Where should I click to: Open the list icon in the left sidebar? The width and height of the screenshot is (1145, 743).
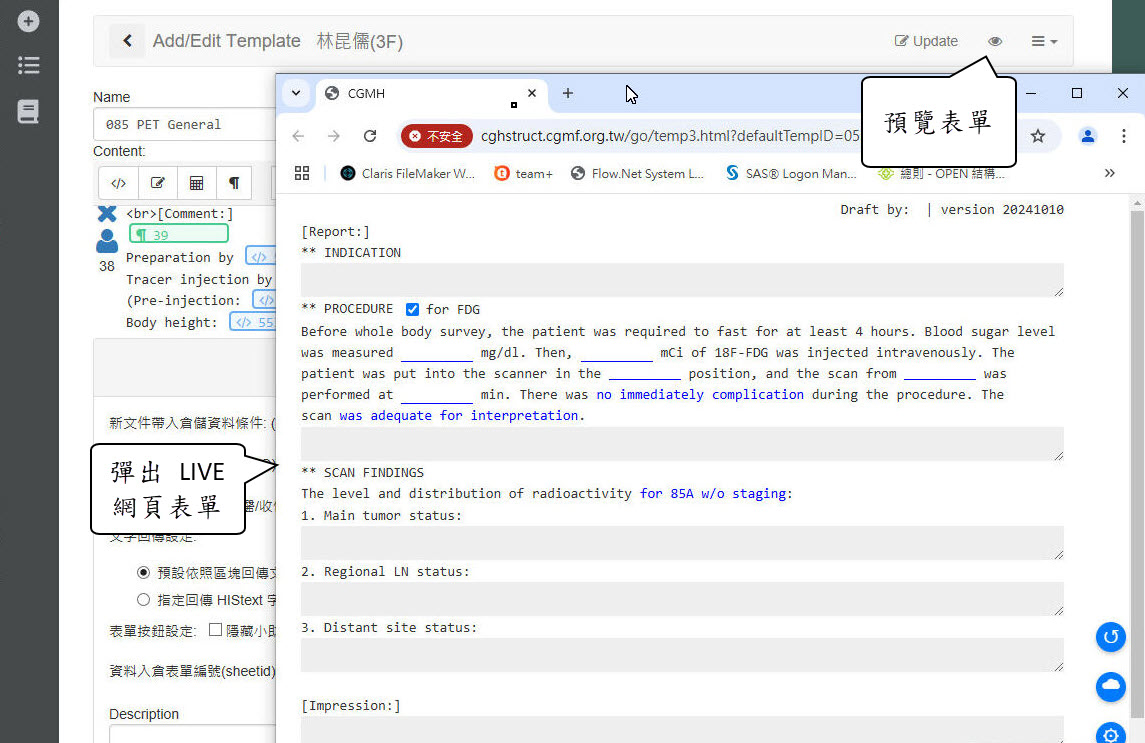[28, 66]
